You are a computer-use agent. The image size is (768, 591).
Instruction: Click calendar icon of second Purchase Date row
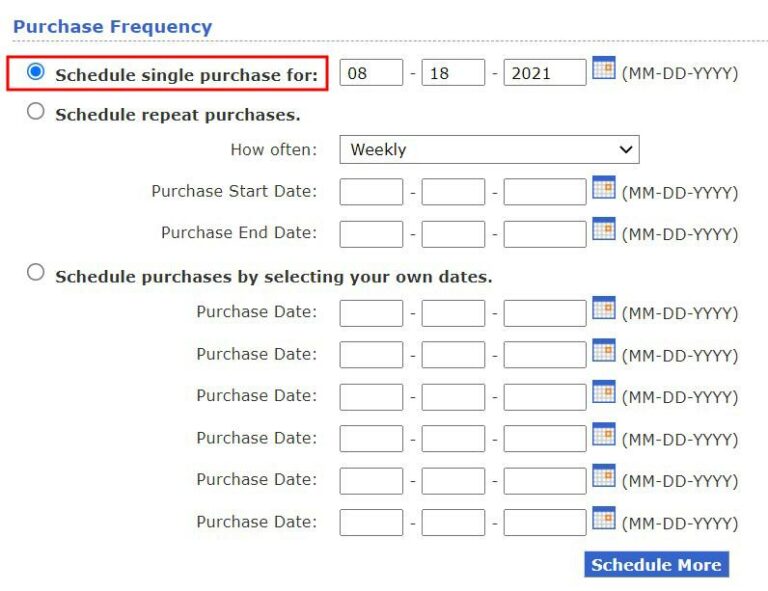point(603,350)
